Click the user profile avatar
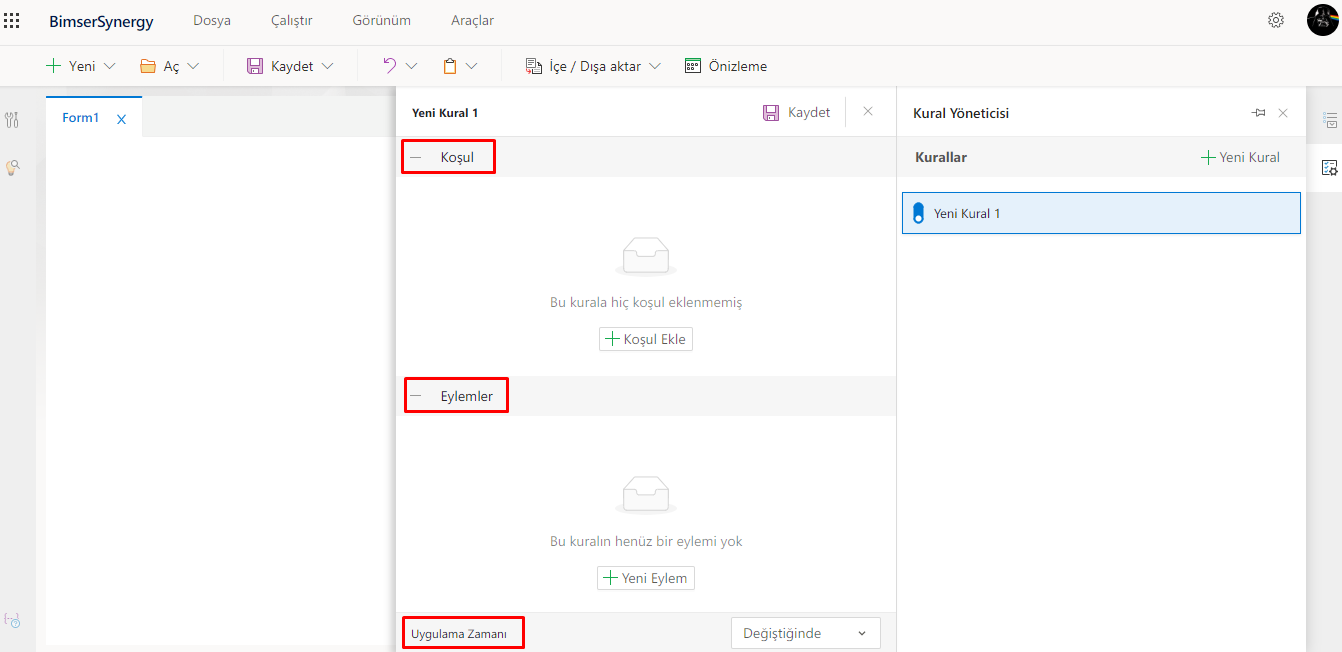This screenshot has height=652, width=1342. [x=1322, y=20]
